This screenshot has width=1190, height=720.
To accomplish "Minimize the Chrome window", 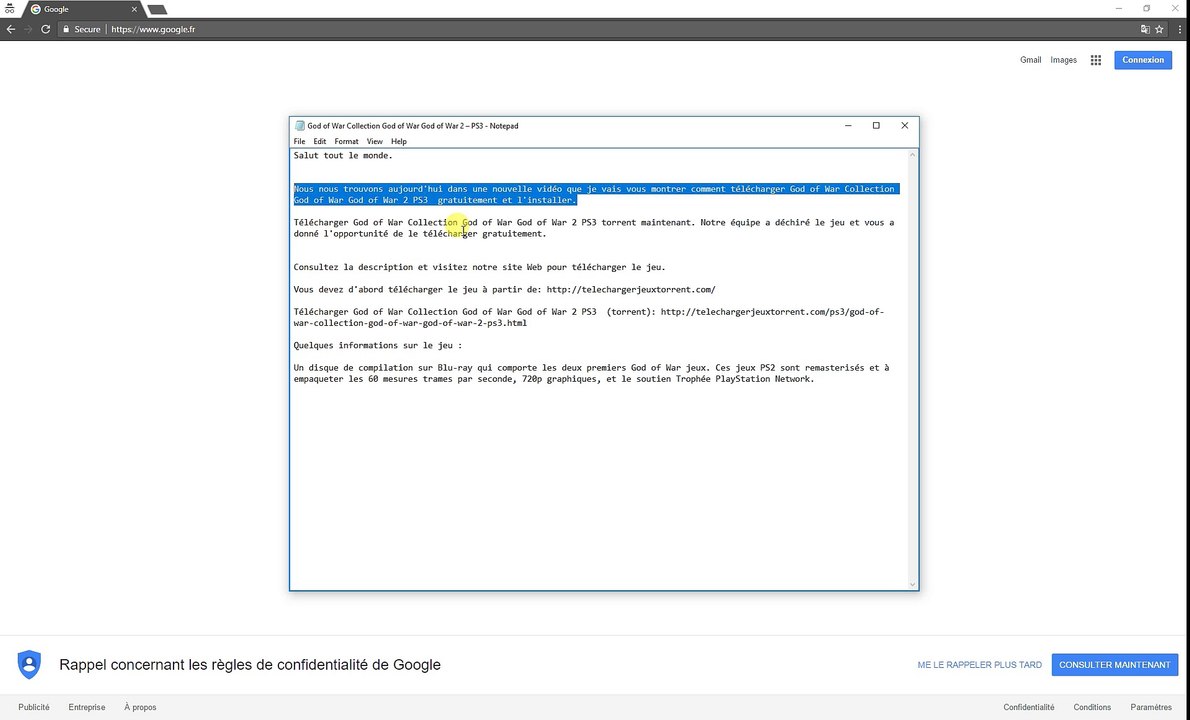I will [x=1119, y=8].
